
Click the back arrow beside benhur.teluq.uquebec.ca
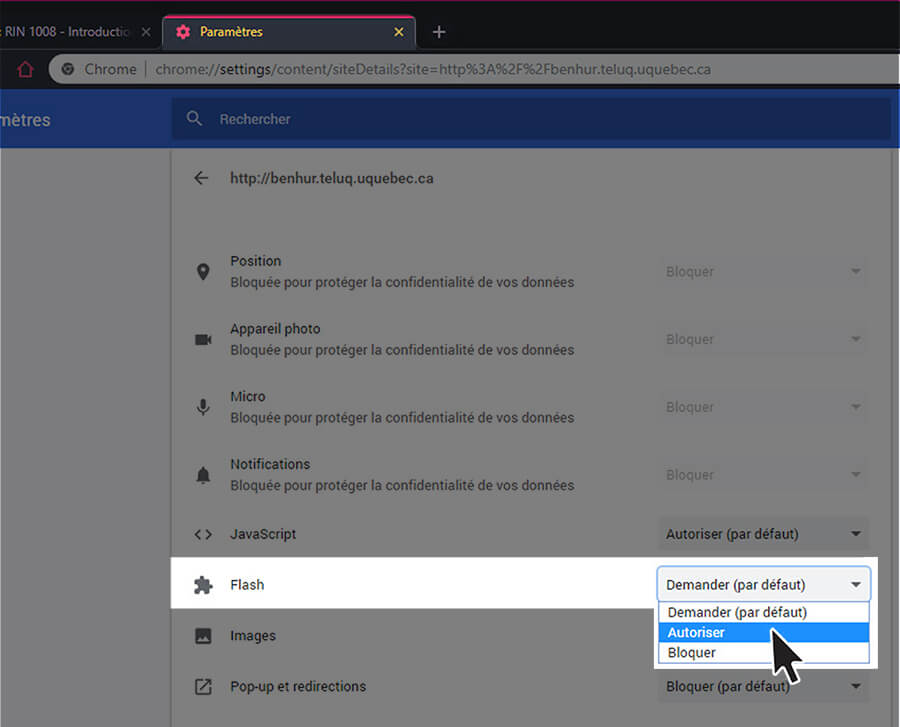pyautogui.click(x=201, y=178)
